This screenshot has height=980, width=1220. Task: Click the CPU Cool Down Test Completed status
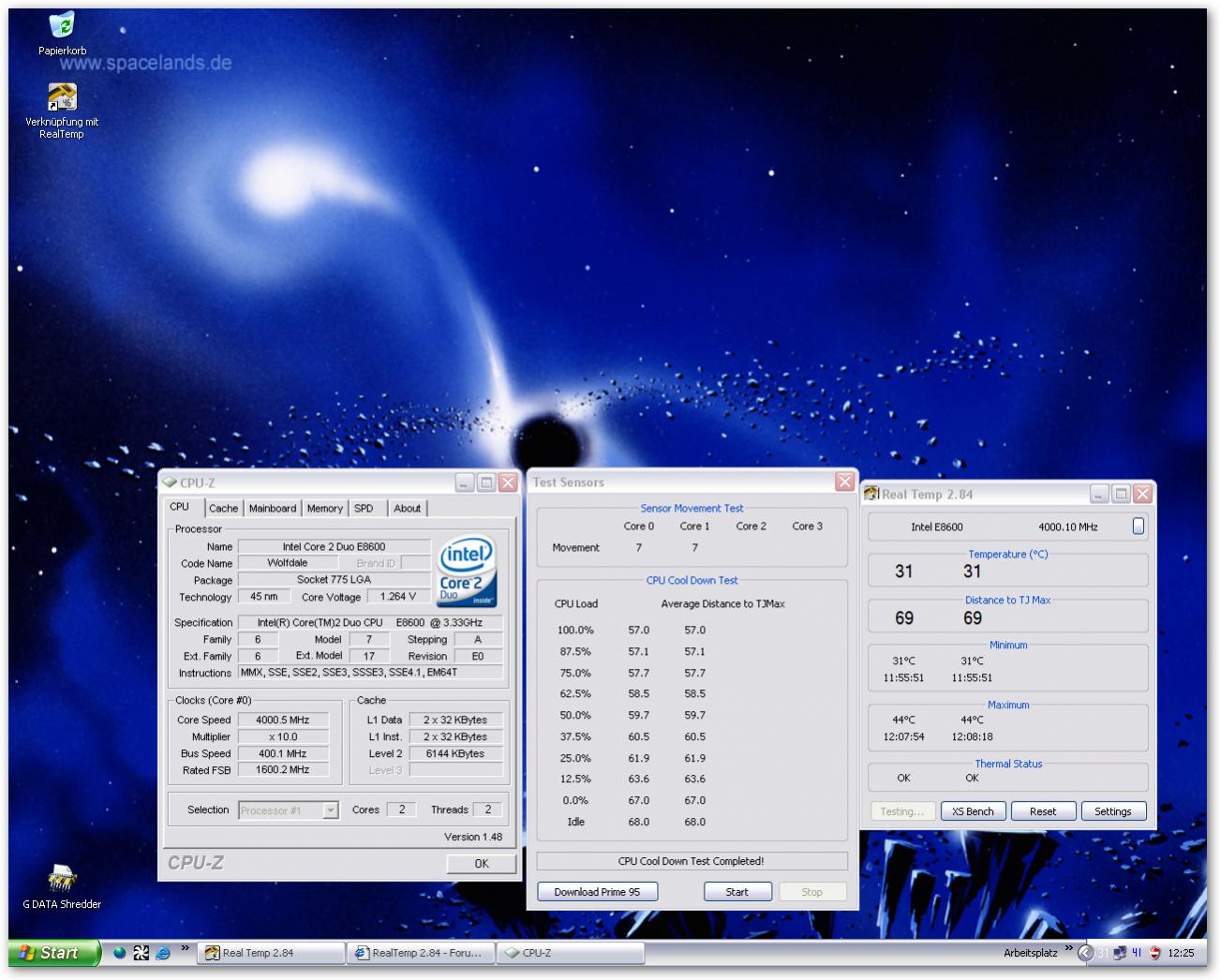click(692, 861)
